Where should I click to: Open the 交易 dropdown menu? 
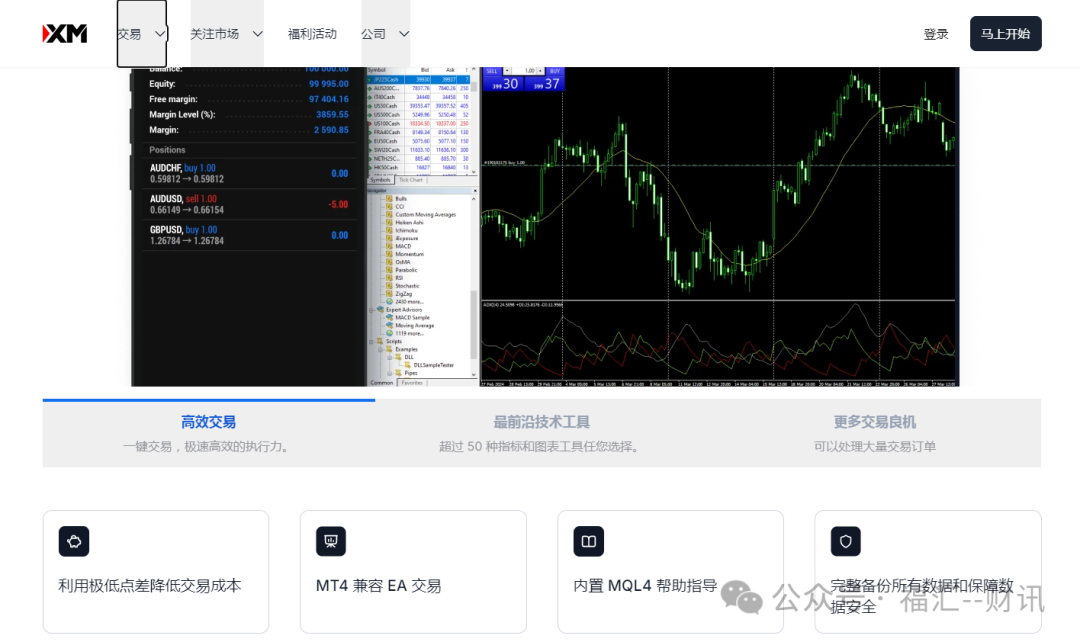point(141,33)
